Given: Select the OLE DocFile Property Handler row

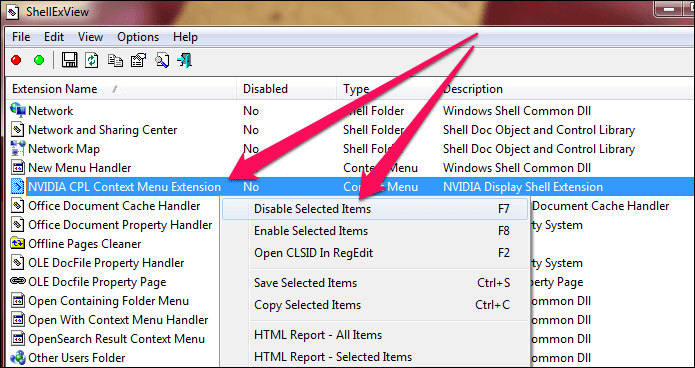Looking at the screenshot, I should [x=106, y=263].
